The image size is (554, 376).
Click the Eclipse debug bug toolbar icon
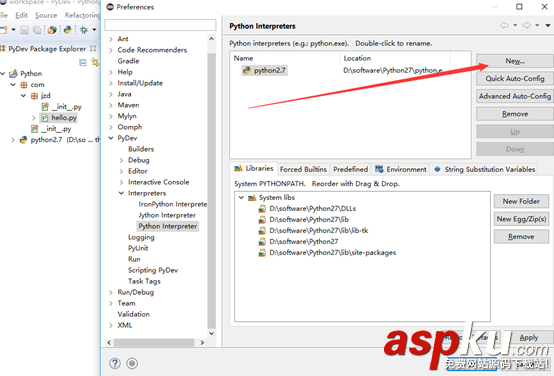(x=84, y=30)
